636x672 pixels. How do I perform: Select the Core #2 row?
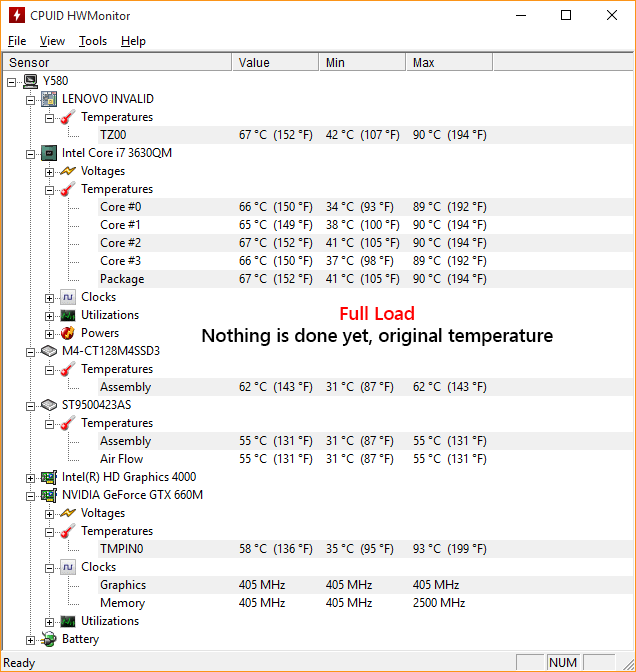[x=366, y=243]
